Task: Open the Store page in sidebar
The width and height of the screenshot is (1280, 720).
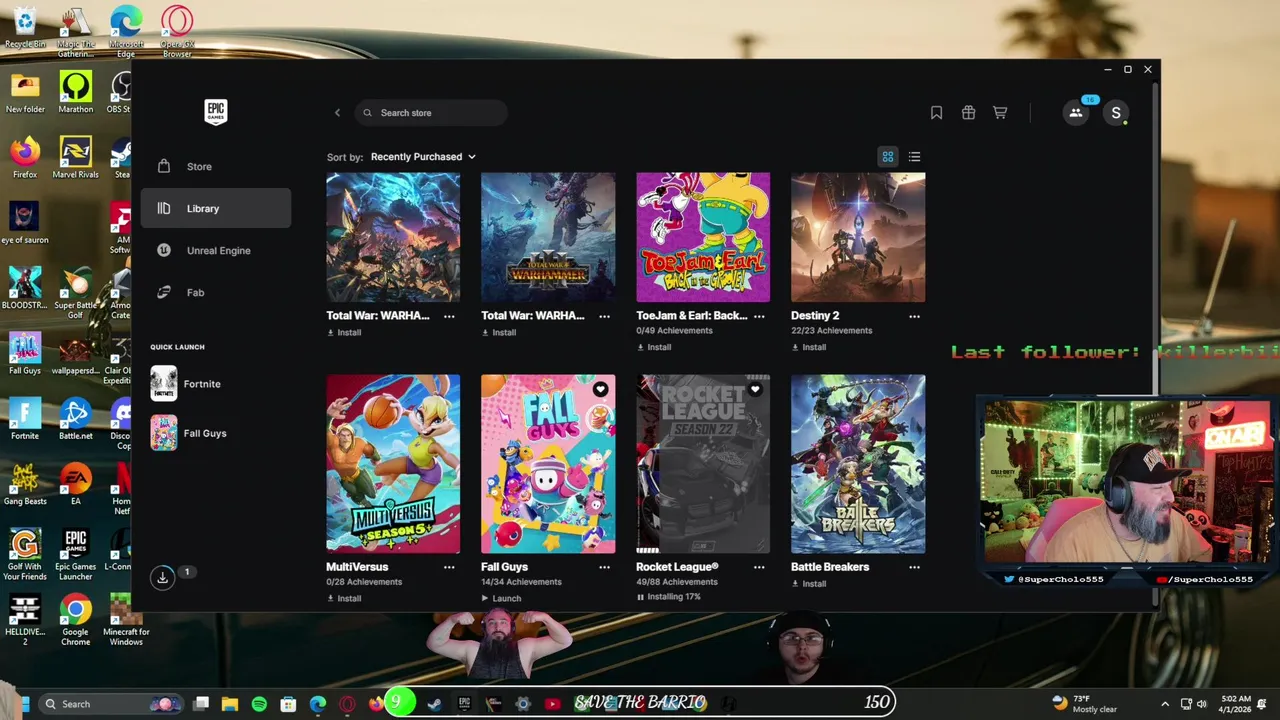Action: coord(216,167)
